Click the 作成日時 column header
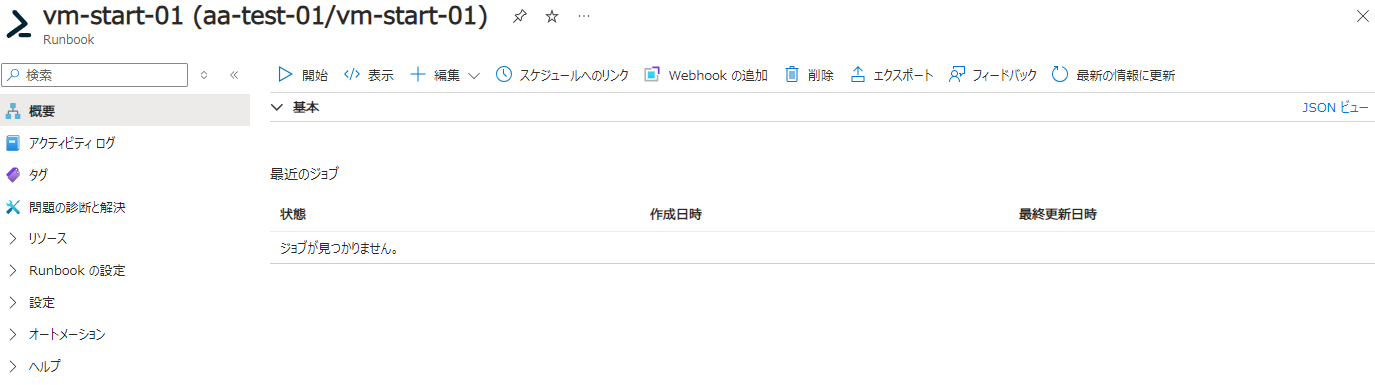 coord(675,215)
